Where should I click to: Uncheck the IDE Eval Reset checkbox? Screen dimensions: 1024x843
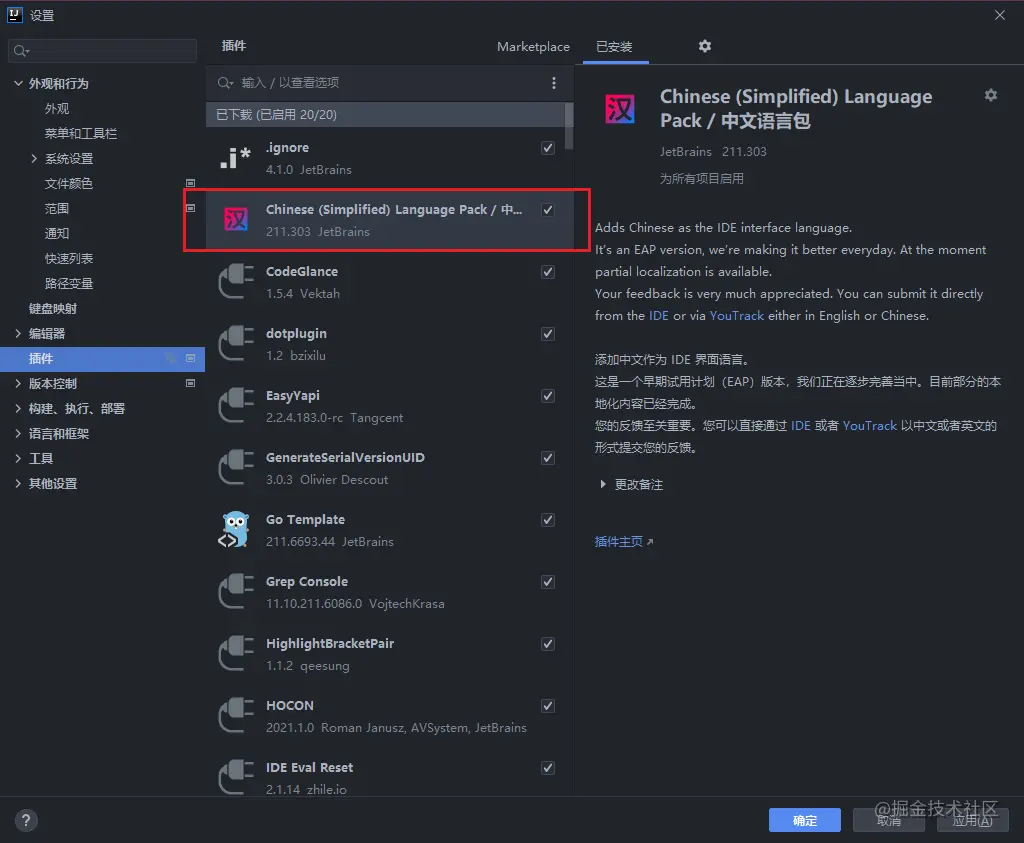(548, 768)
